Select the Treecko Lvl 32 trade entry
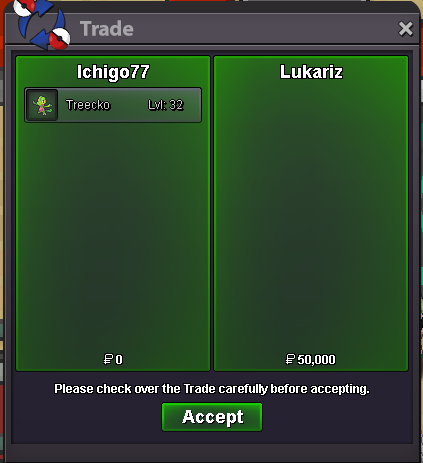 point(113,105)
